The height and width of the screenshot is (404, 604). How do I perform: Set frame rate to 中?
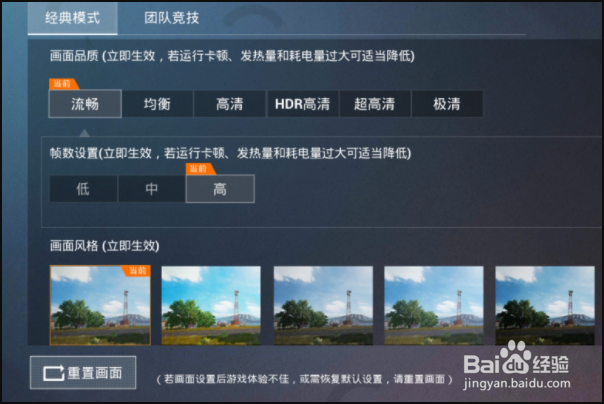pyautogui.click(x=151, y=189)
